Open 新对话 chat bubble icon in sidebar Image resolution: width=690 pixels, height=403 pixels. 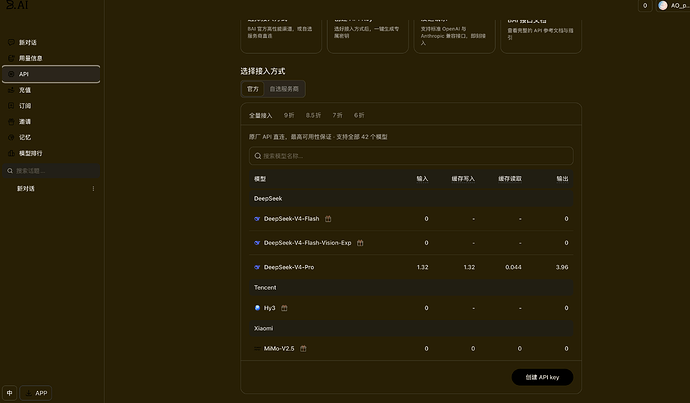[x=11, y=42]
